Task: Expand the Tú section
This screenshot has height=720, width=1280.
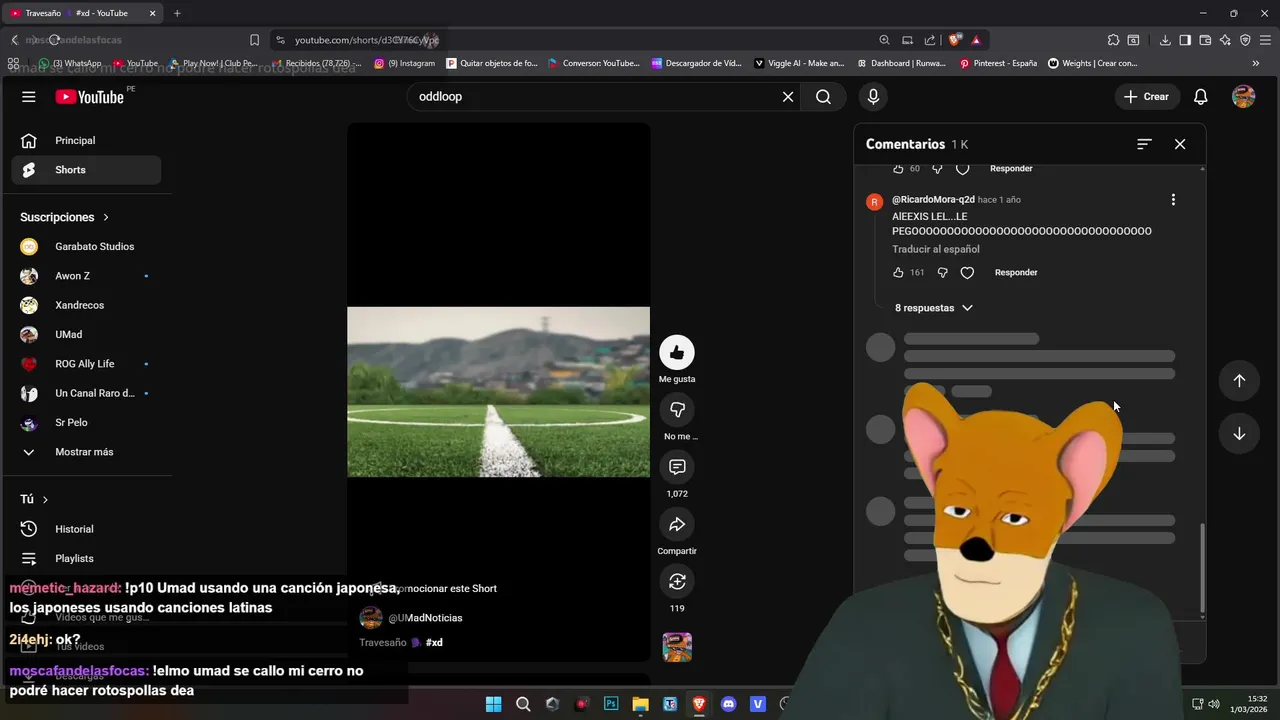Action: (34, 499)
